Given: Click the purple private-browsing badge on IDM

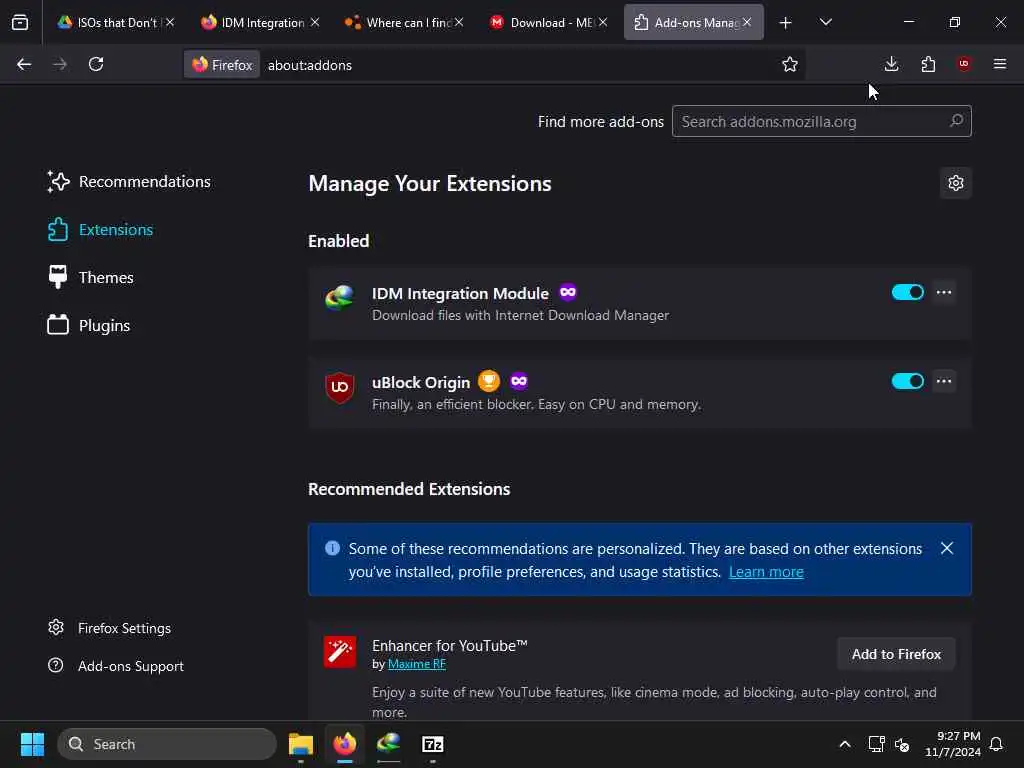Looking at the screenshot, I should coord(568,293).
